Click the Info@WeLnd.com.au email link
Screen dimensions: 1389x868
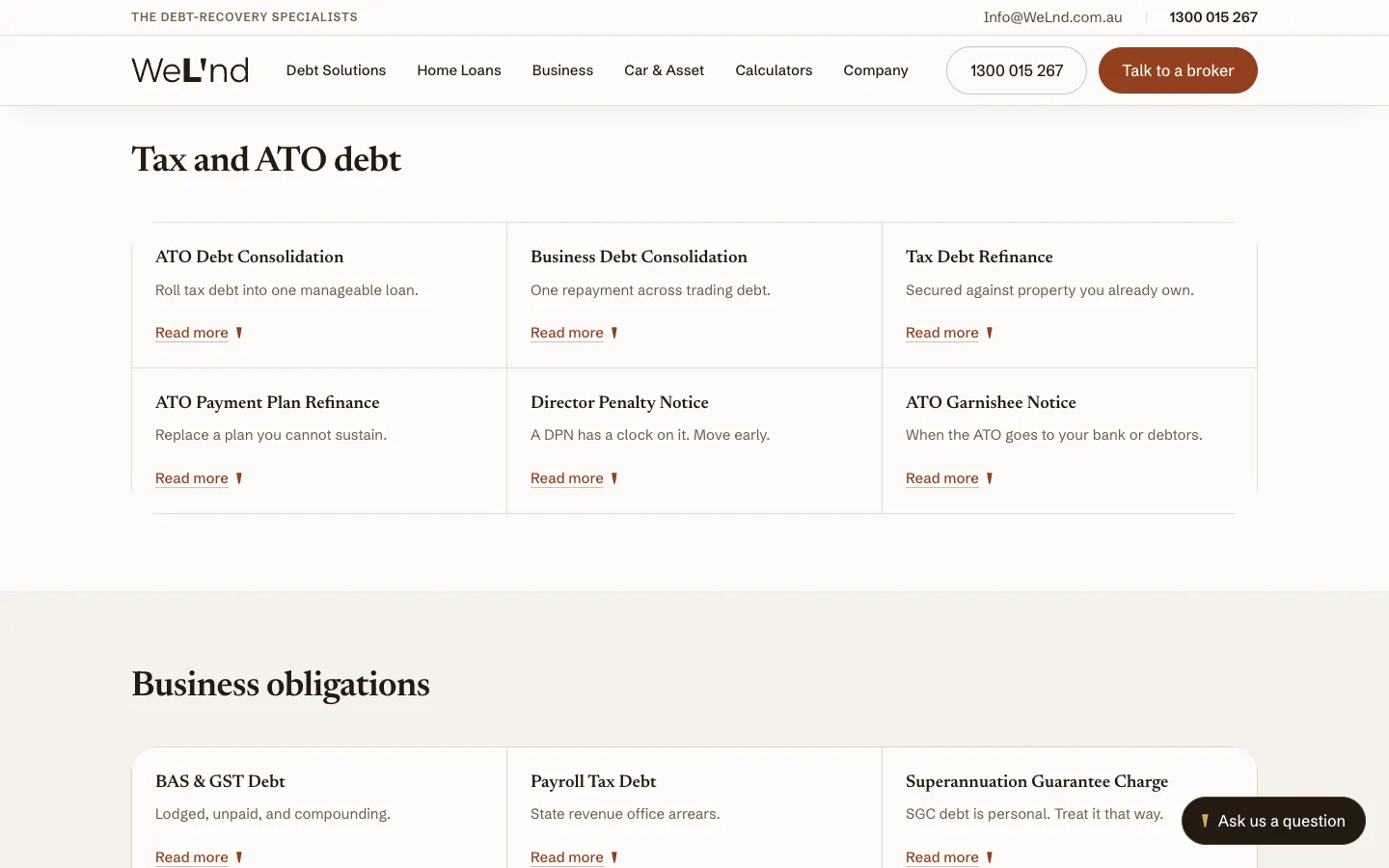(x=1052, y=17)
